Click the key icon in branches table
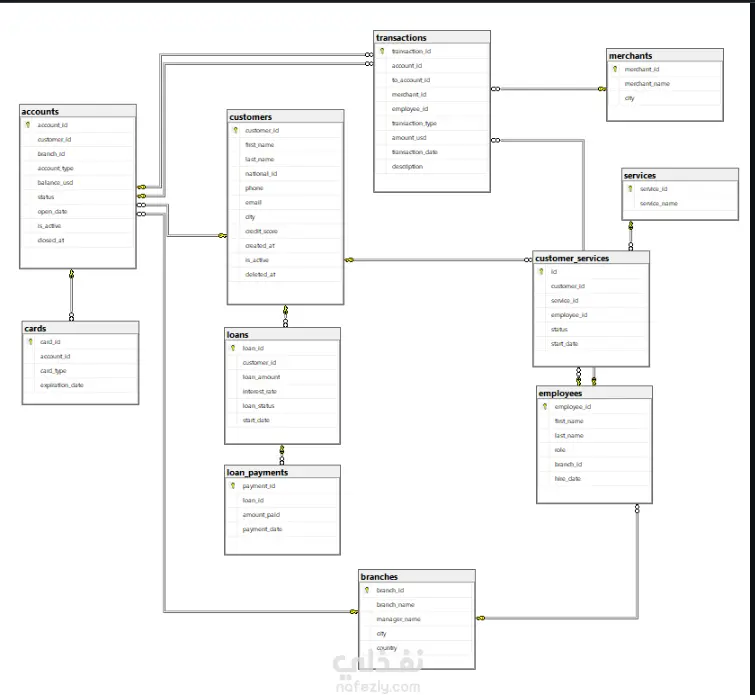This screenshot has width=755, height=695. point(367,590)
